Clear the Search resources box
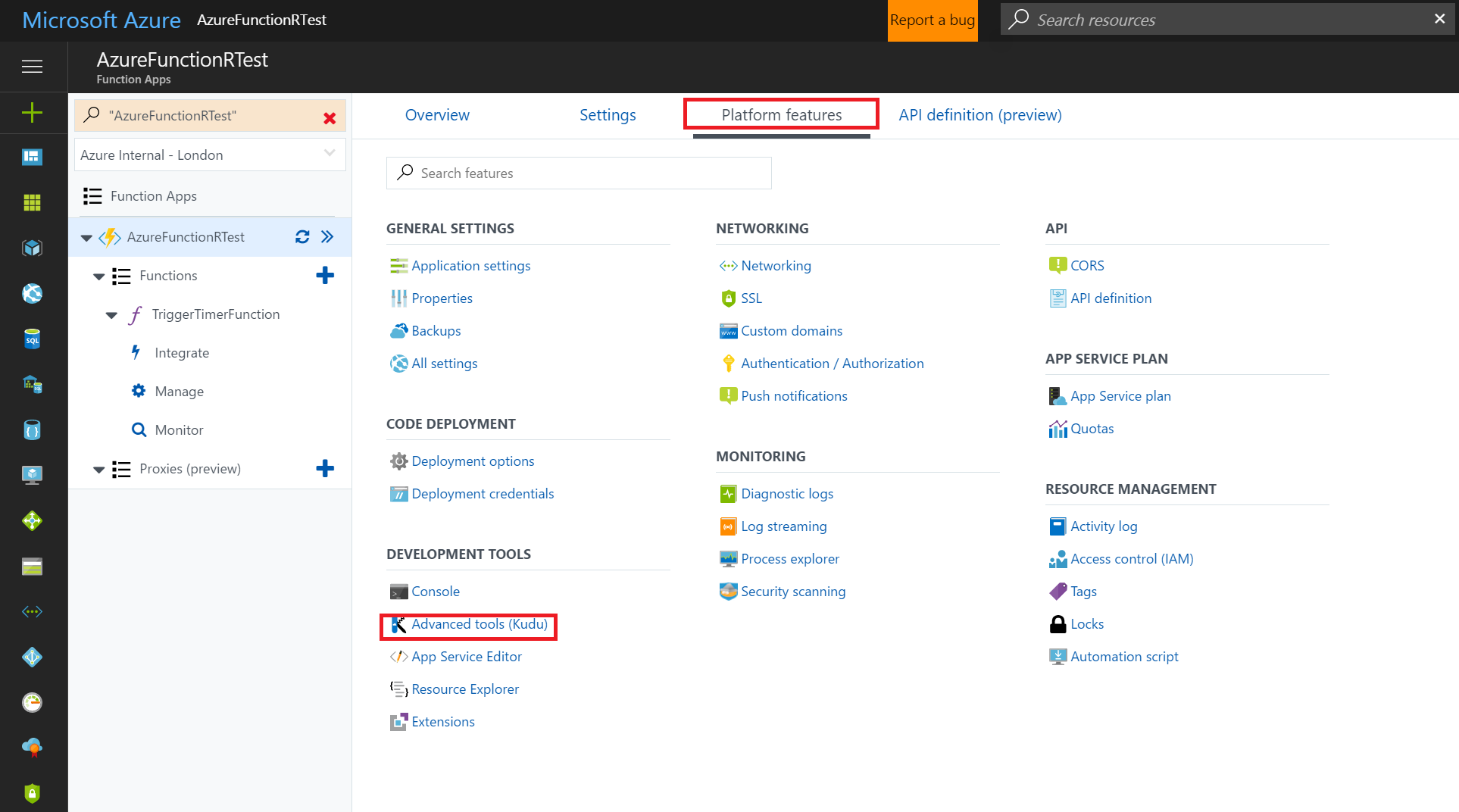This screenshot has width=1459, height=812. (1439, 19)
